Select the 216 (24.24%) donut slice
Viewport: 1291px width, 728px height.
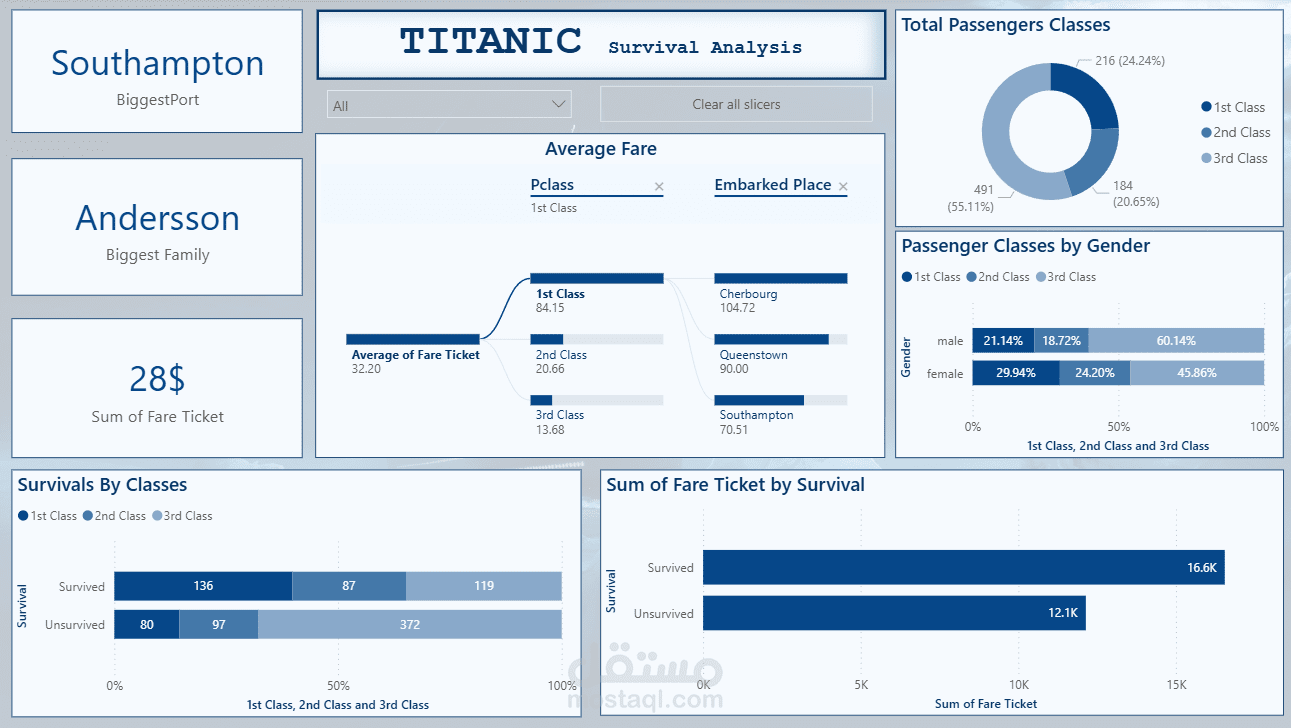click(x=1089, y=96)
